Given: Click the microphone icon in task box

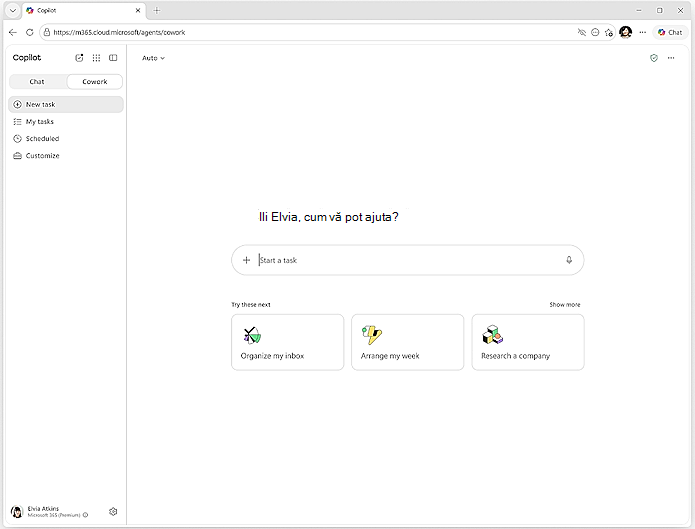Looking at the screenshot, I should (569, 260).
